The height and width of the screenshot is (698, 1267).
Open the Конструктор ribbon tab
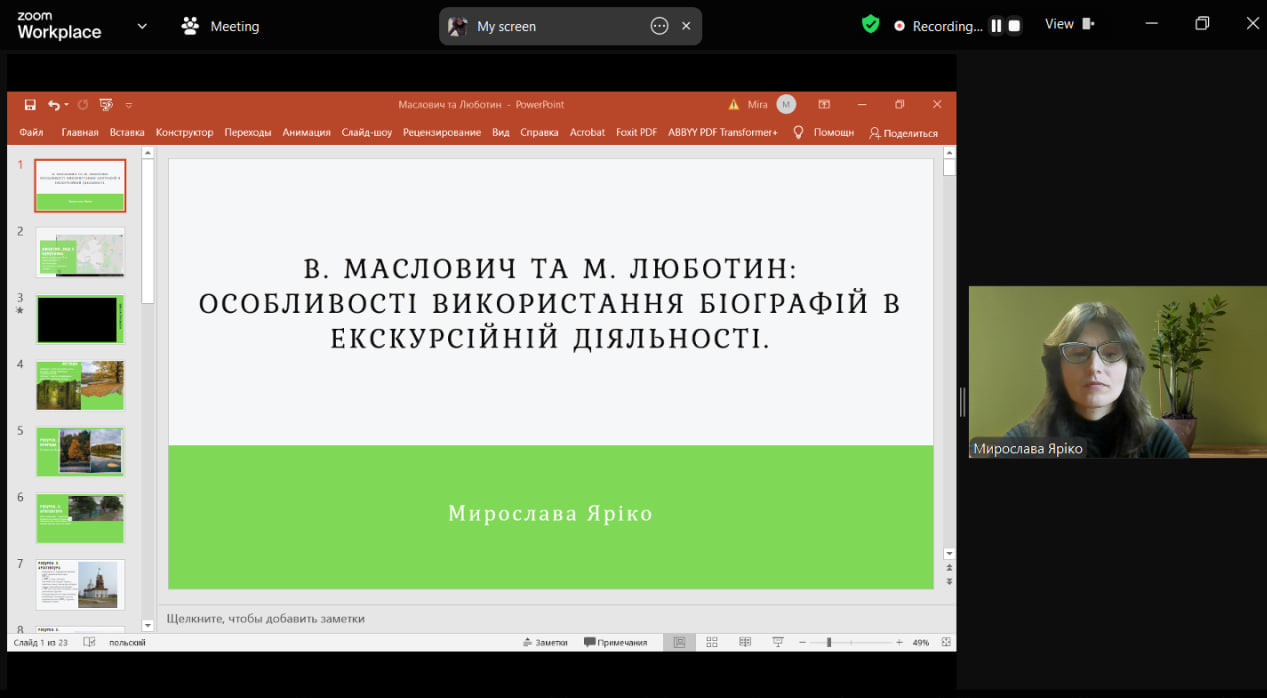click(184, 132)
